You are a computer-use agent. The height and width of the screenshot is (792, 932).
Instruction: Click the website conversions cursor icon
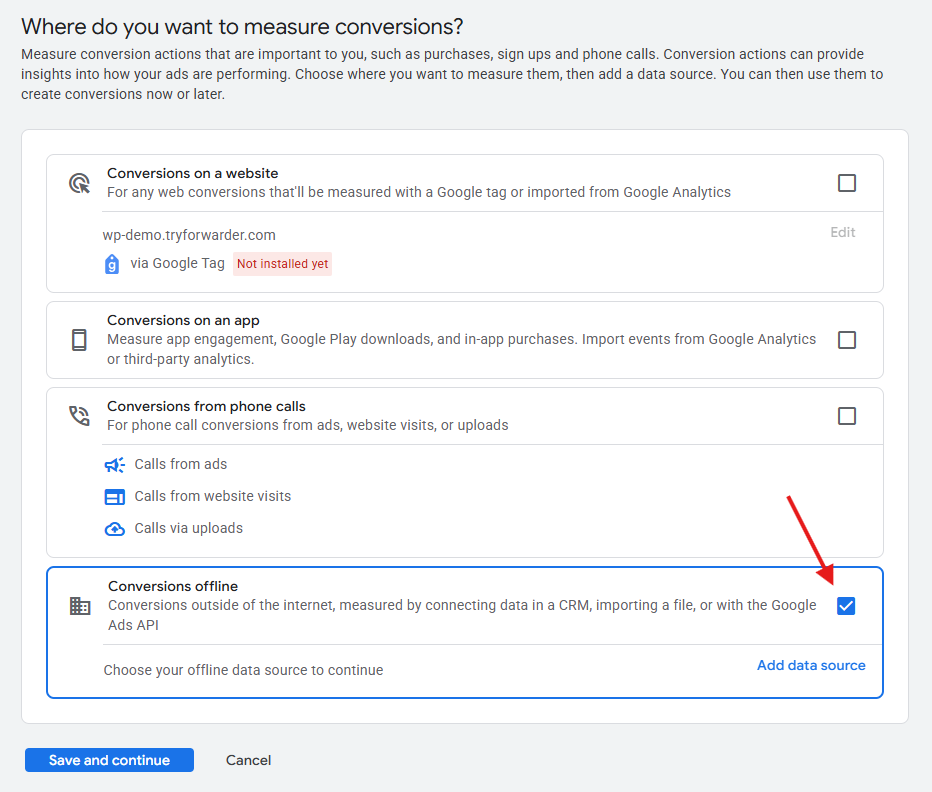click(x=79, y=183)
